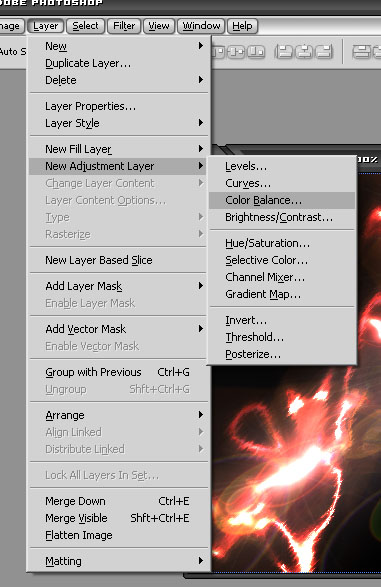This screenshot has height=587, width=381.
Task: Choose Group with Previous
Action: [118, 372]
